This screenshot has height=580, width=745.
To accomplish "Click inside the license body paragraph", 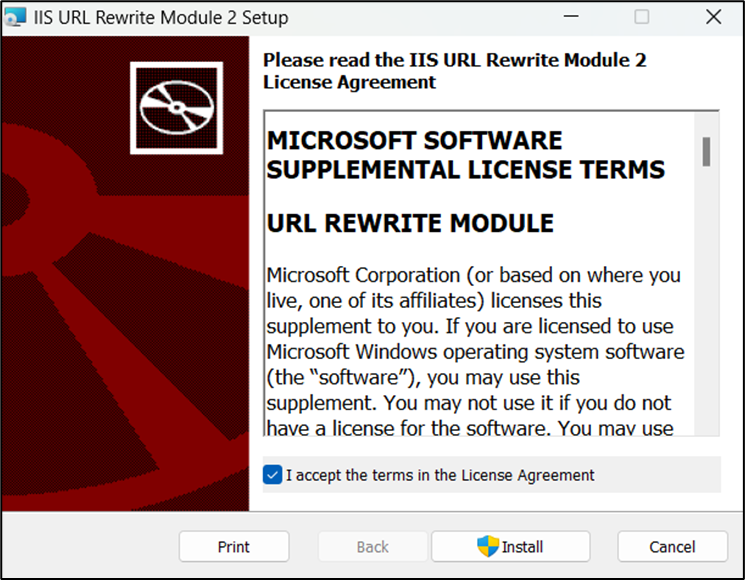I will pos(475,352).
